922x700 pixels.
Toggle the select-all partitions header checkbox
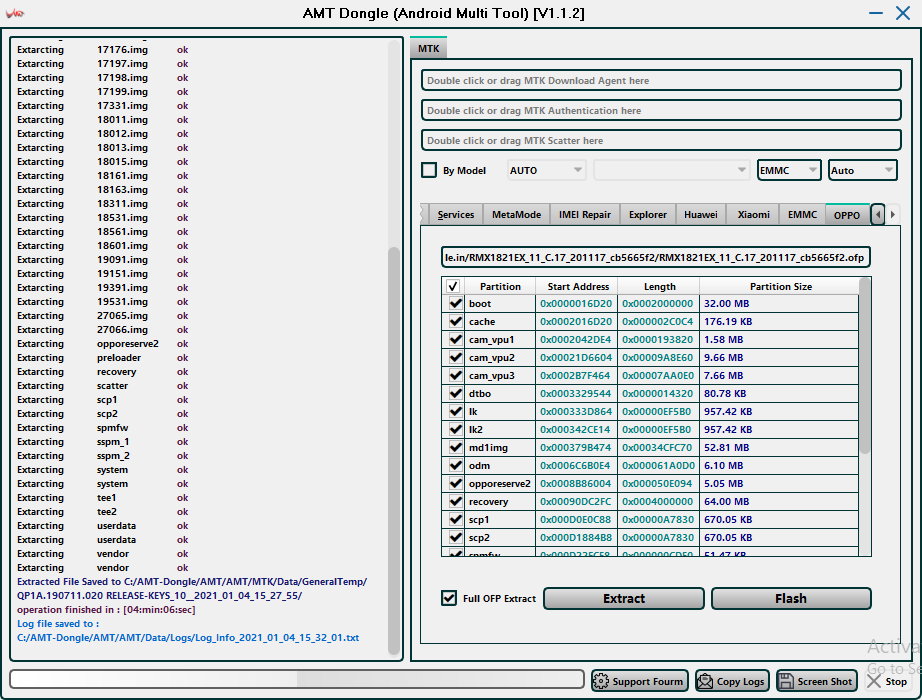point(453,286)
